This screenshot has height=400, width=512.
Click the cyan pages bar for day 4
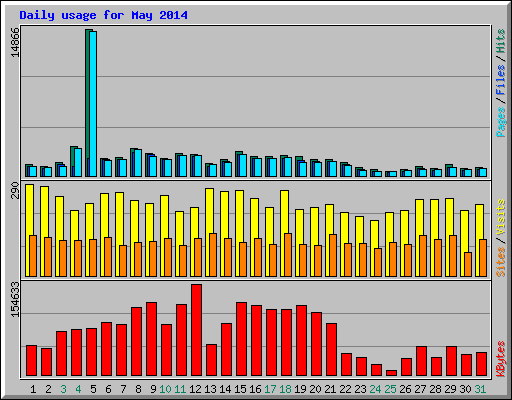tap(78, 162)
